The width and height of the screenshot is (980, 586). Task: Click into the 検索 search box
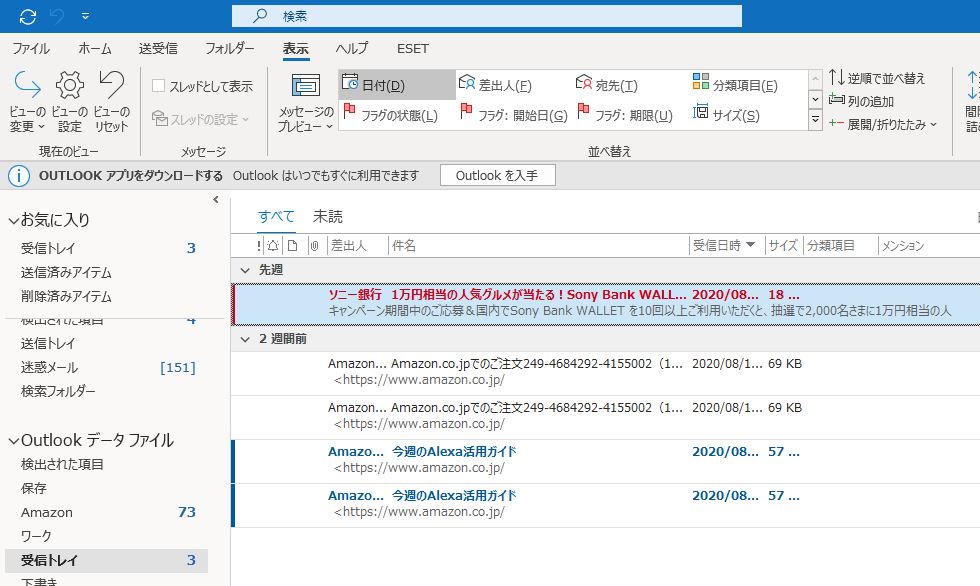487,16
